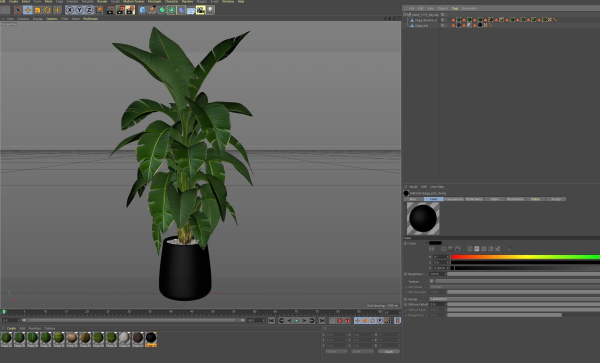This screenshot has width=600, height=363.
Task: Click the Texture arrow button
Action: 432,281
